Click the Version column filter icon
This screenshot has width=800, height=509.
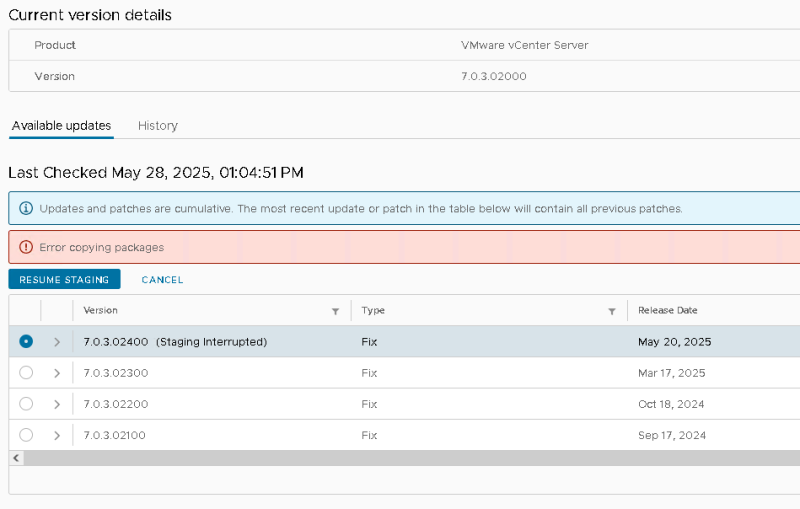pos(335,311)
